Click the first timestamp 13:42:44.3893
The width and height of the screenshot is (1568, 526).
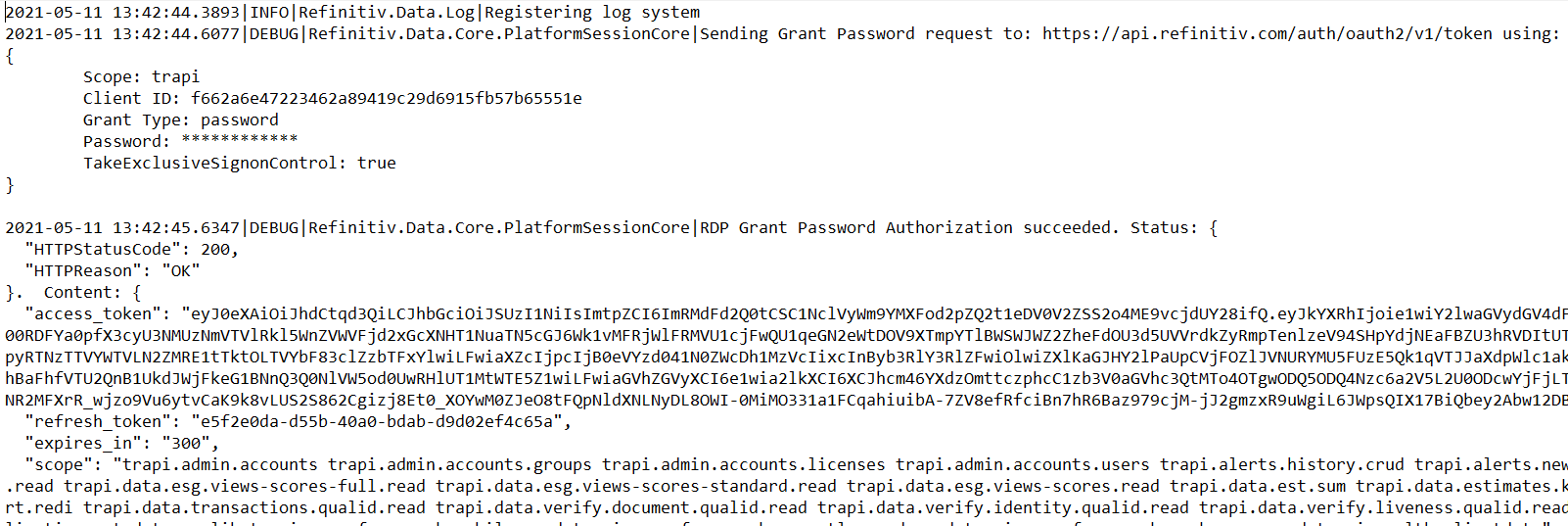click(176, 12)
